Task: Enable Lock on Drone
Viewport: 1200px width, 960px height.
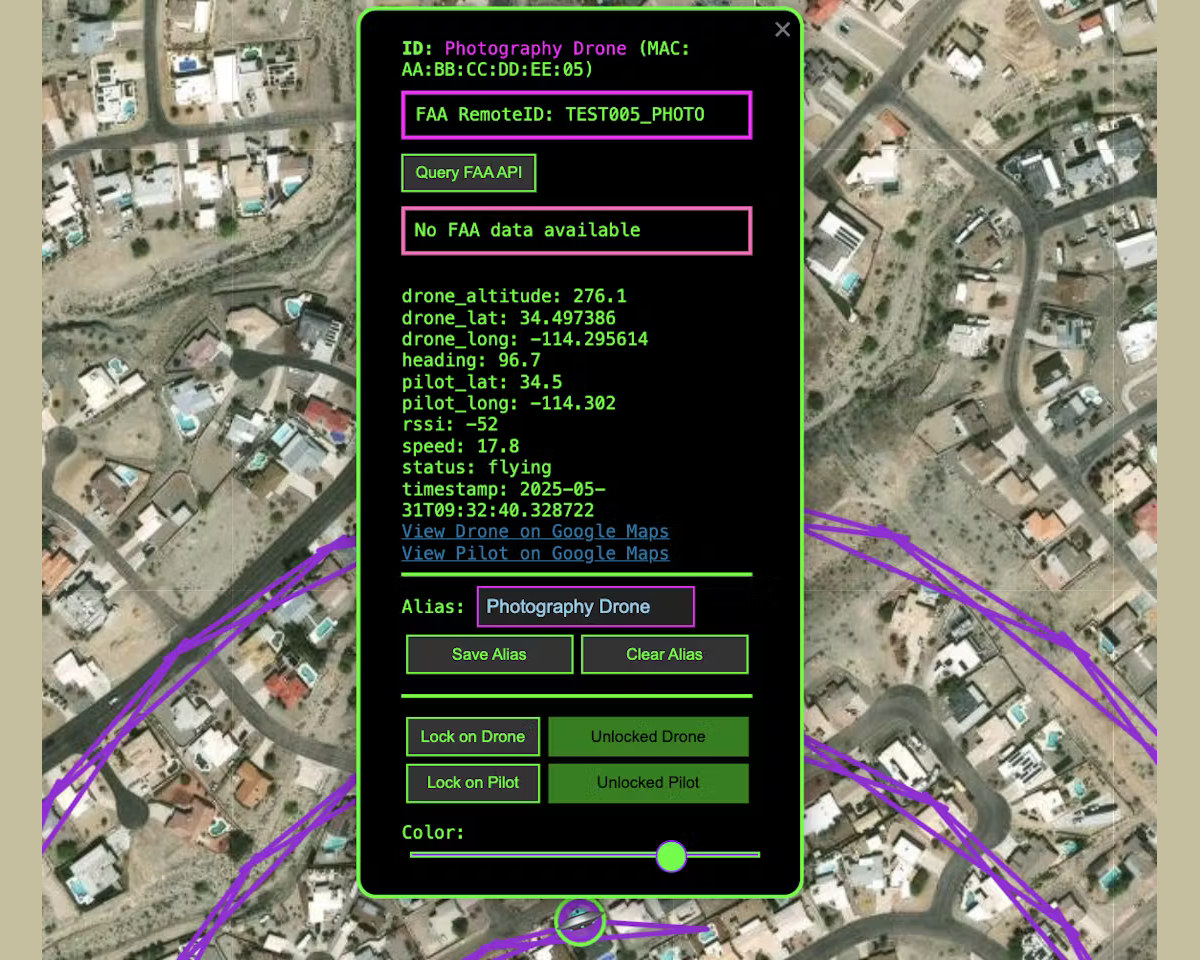Action: point(472,737)
